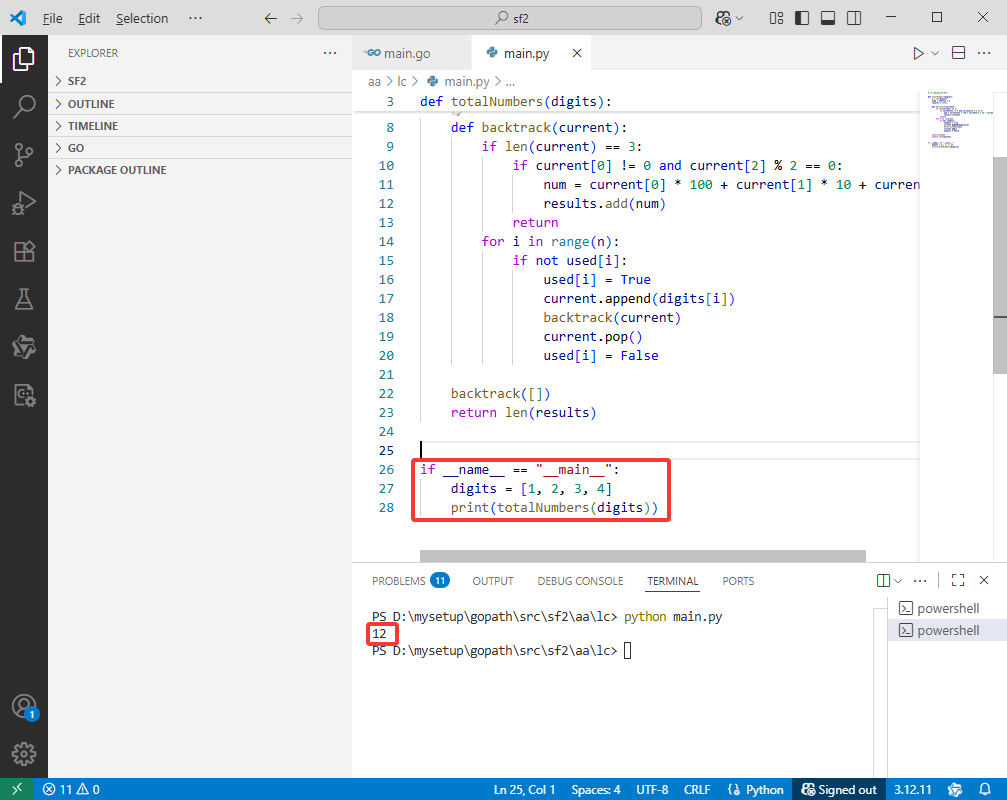
Task: Click the TERMINAL panel tab
Action: click(x=672, y=580)
